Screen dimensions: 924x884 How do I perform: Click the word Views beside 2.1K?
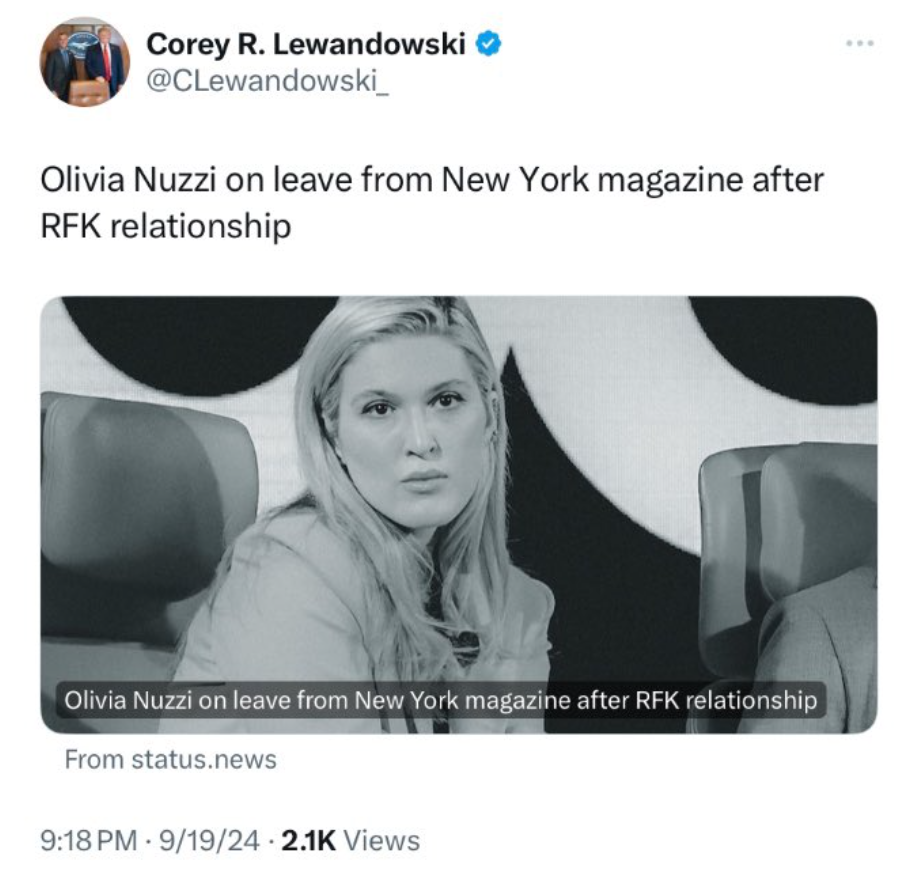coord(382,840)
